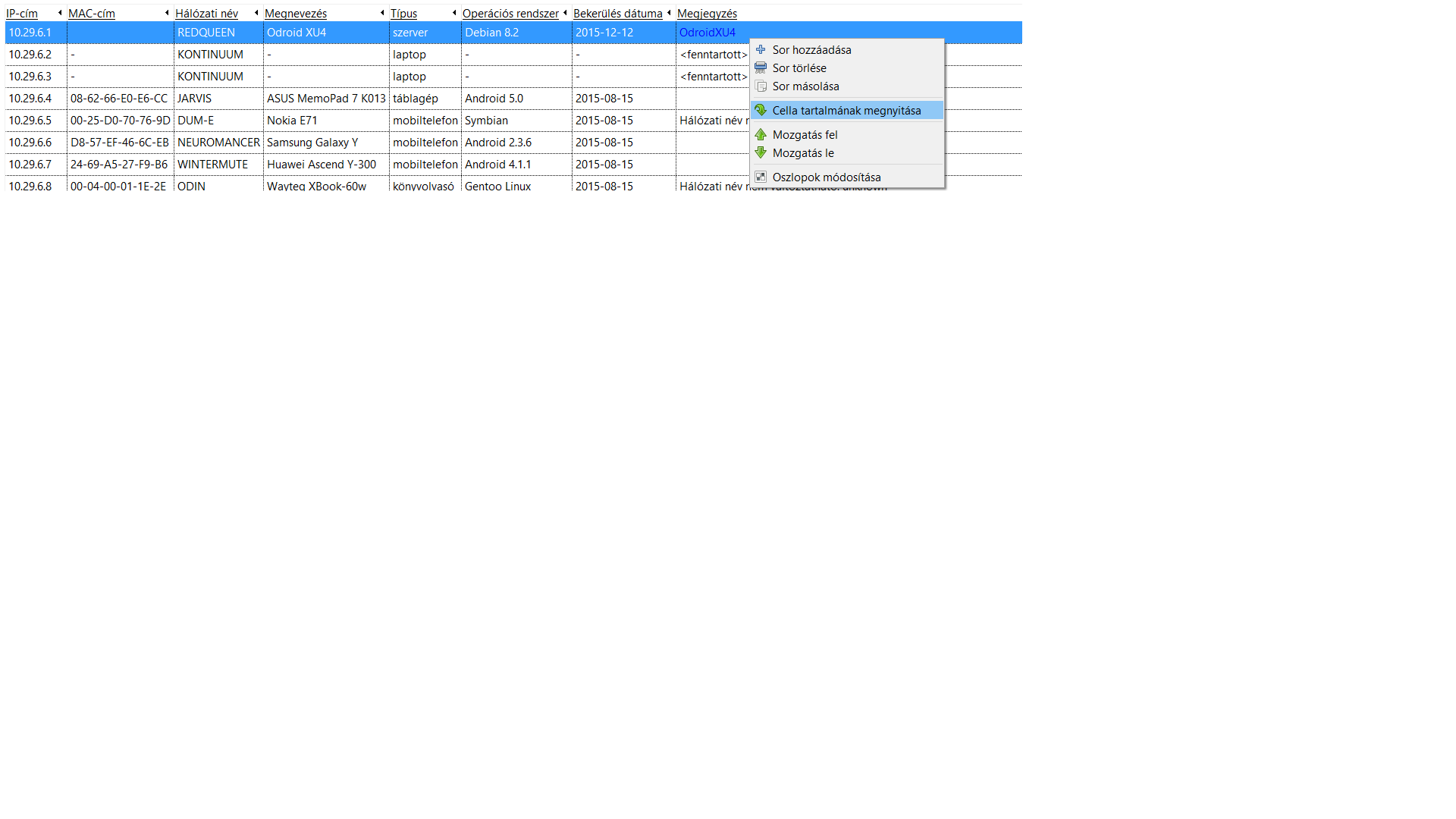Click the column-edit icon beside Oszlopok módosítása
The height and width of the screenshot is (819, 1456).
click(761, 177)
